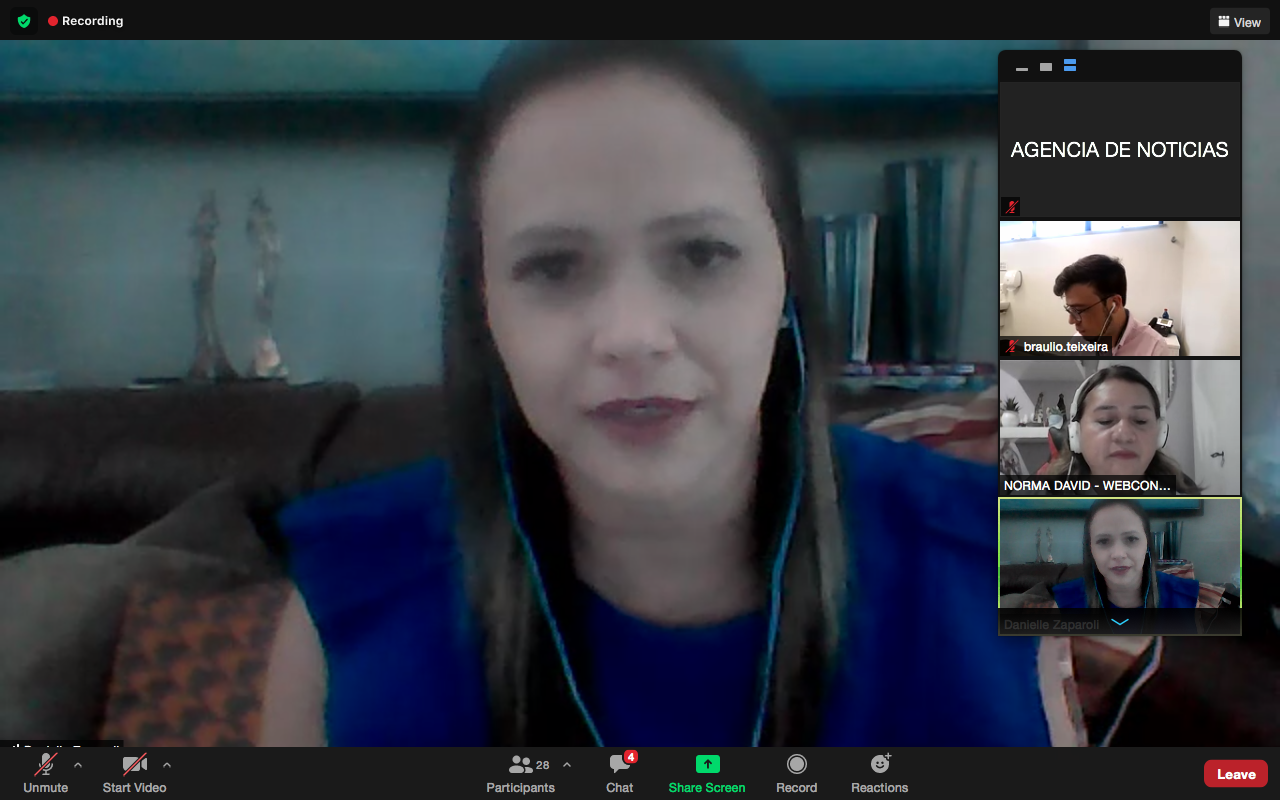
Task: Unmute the microphone
Action: pyautogui.click(x=45, y=772)
